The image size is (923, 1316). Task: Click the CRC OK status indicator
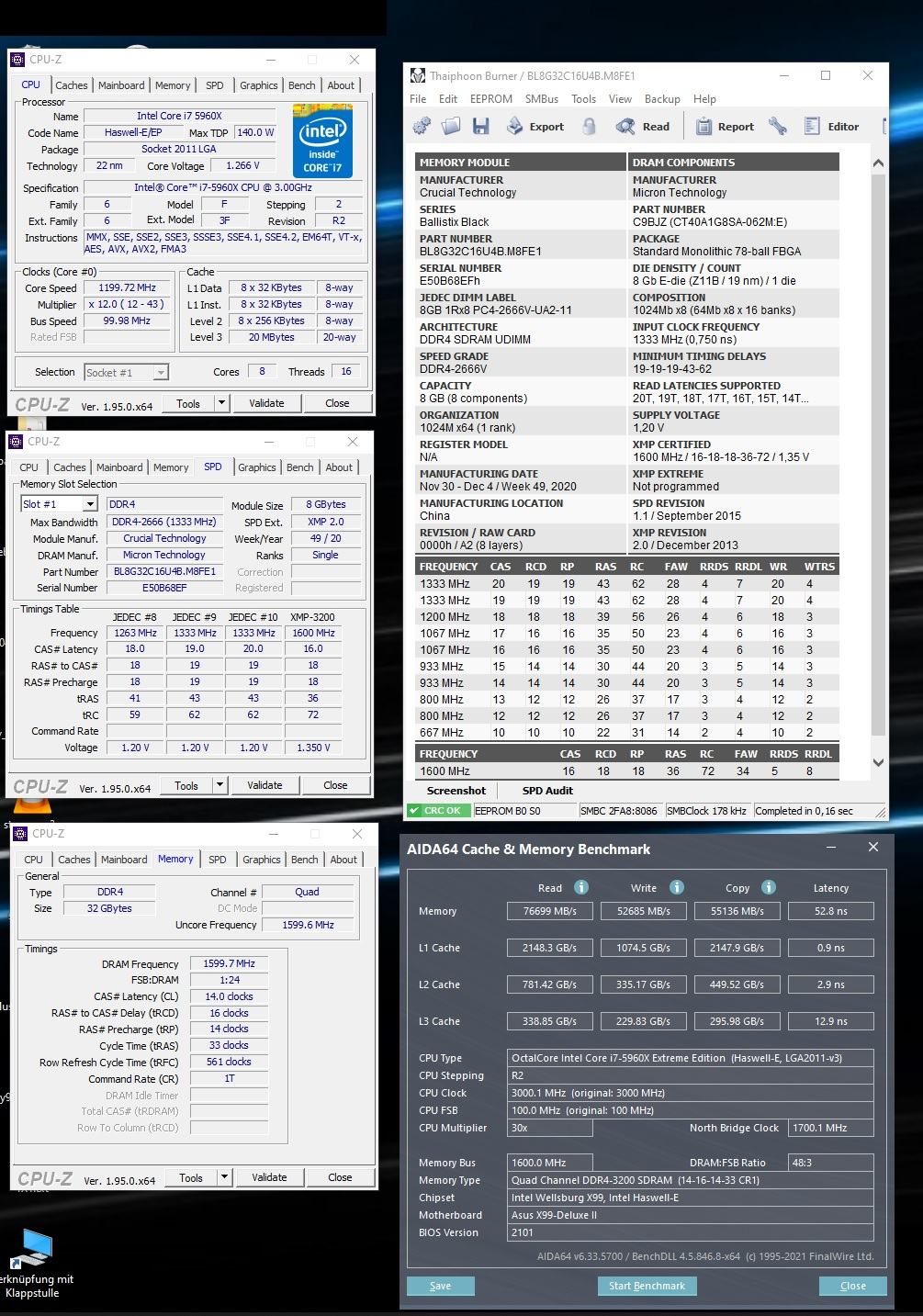pyautogui.click(x=438, y=811)
